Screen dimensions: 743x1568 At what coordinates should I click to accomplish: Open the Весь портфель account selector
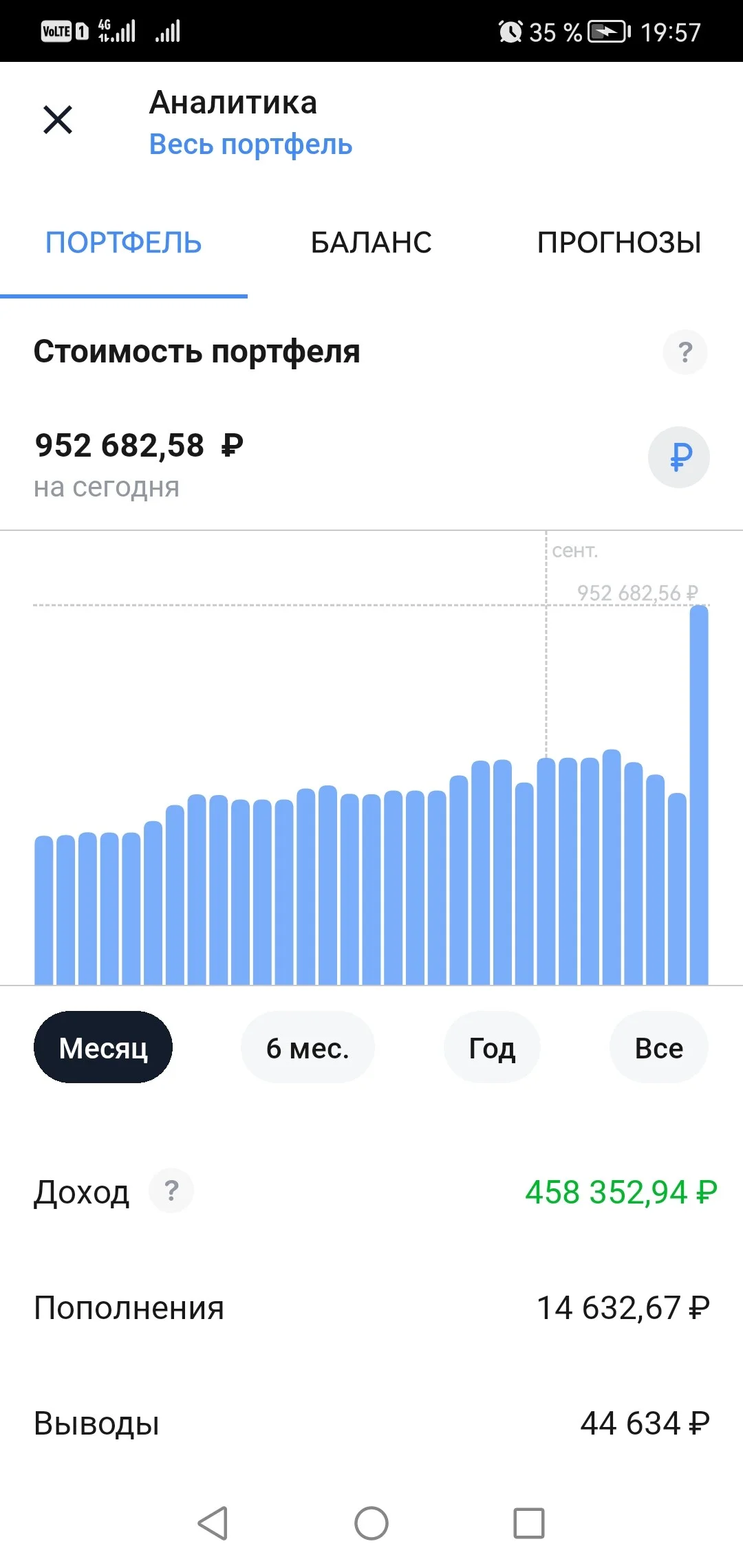point(250,144)
